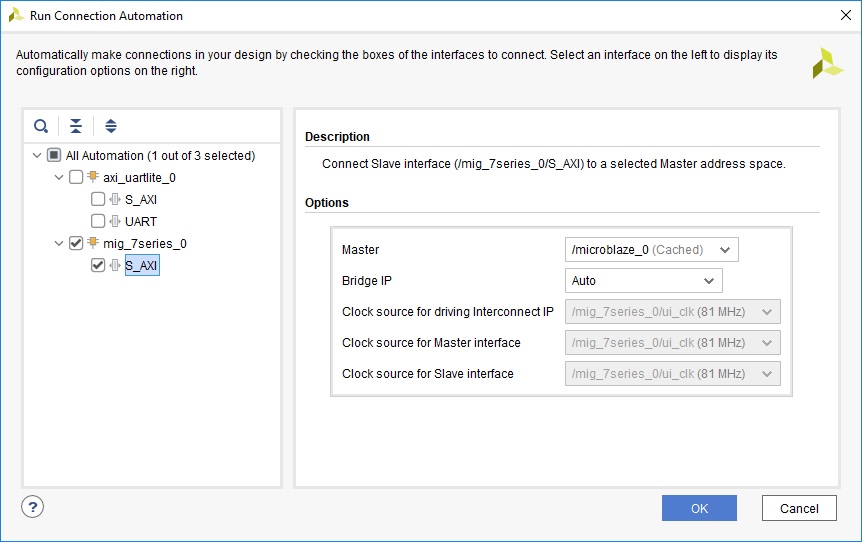Click the mig_7series_0 block icon

coord(93,243)
